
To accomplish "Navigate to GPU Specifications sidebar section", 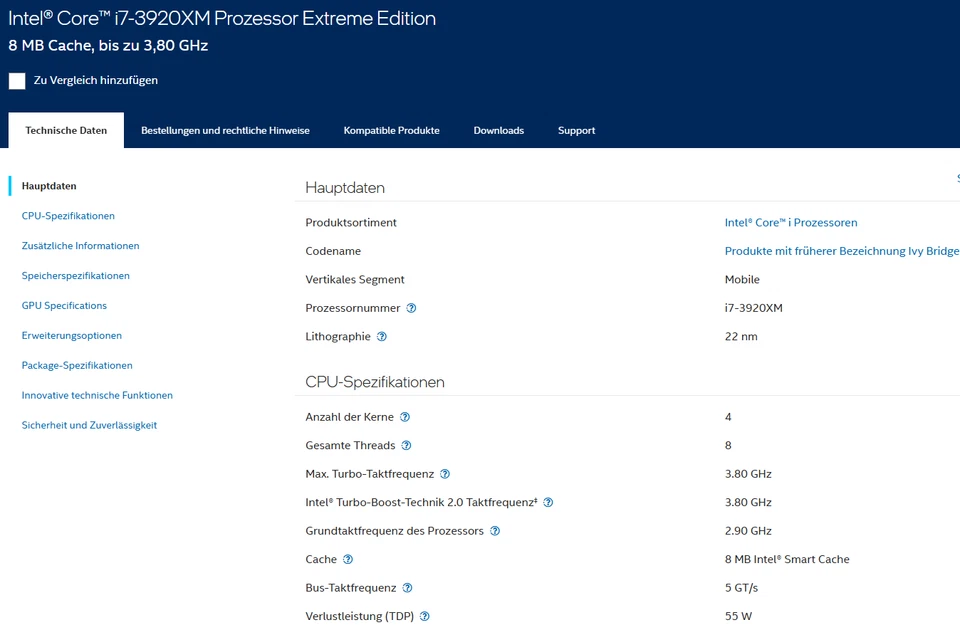I will click(x=64, y=306).
